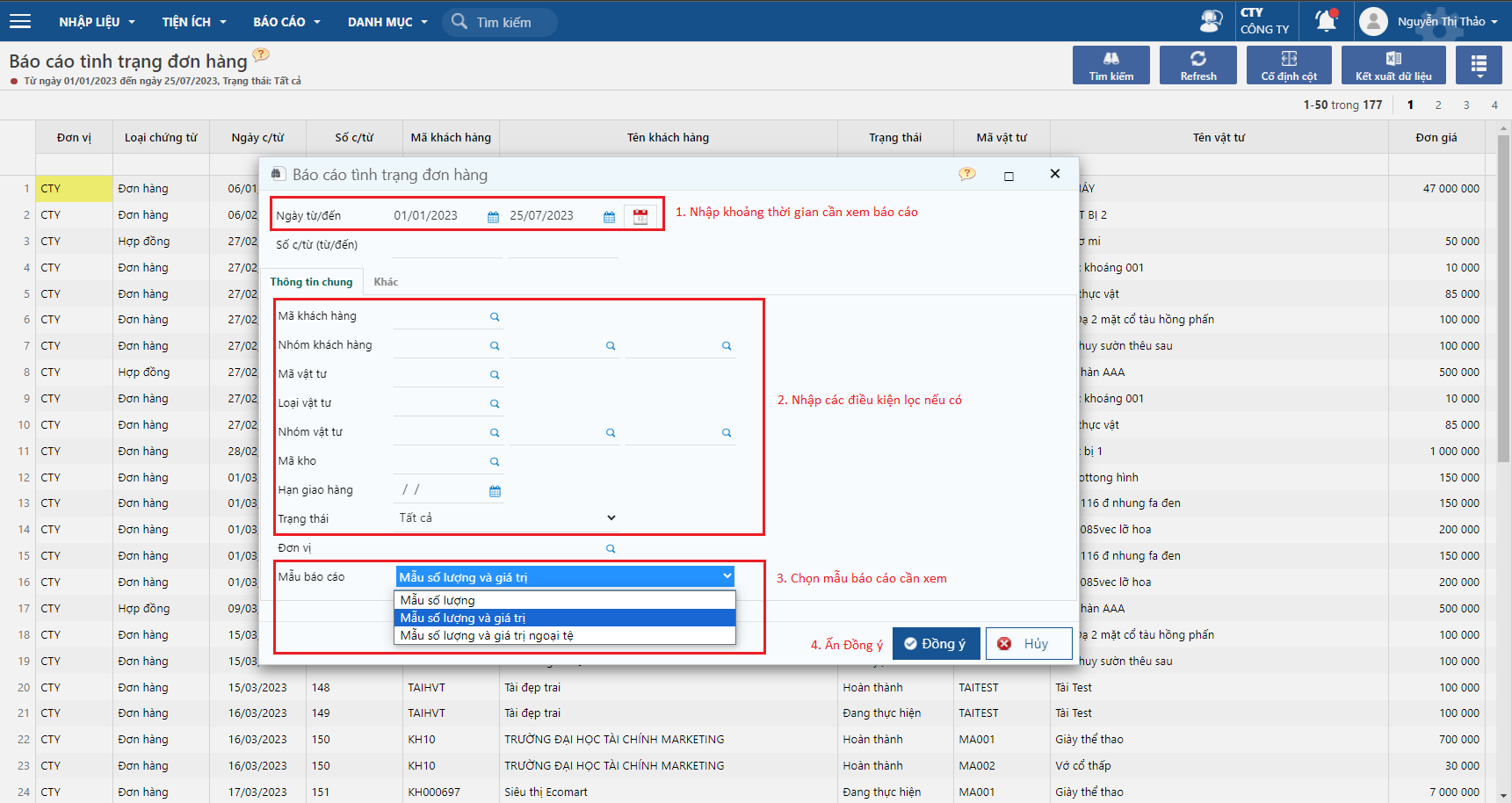Click the Số c/từ from input field
Viewport: 1512px width, 803px height.
(446, 246)
